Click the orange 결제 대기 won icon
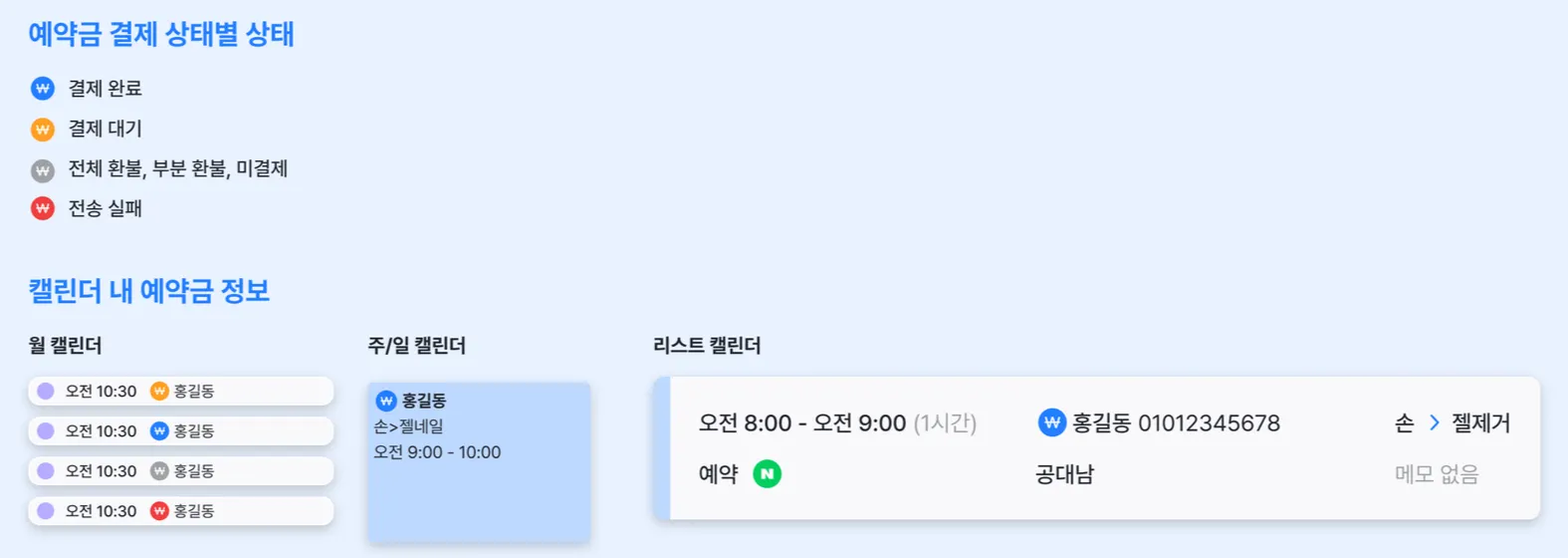 [42, 130]
